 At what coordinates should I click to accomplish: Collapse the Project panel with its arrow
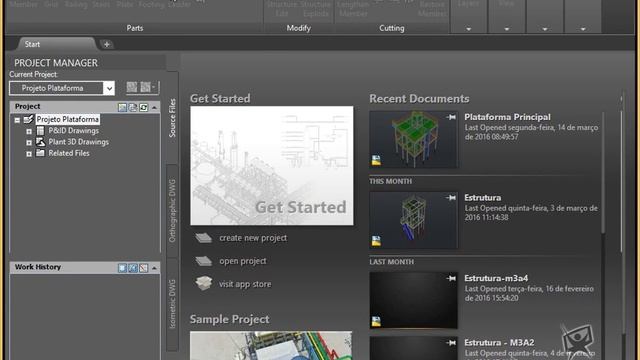click(154, 107)
